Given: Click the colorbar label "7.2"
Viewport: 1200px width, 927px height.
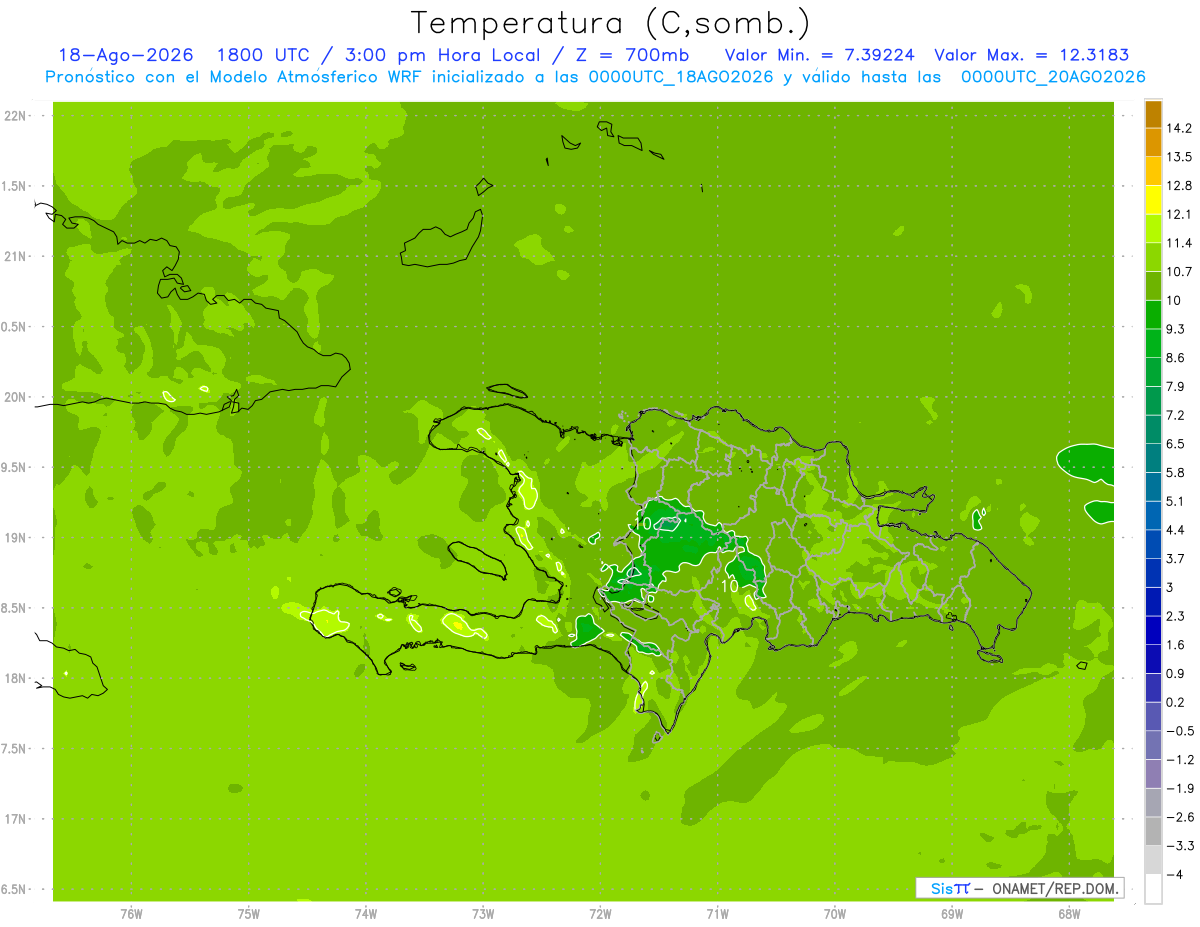Looking at the screenshot, I should [1176, 415].
